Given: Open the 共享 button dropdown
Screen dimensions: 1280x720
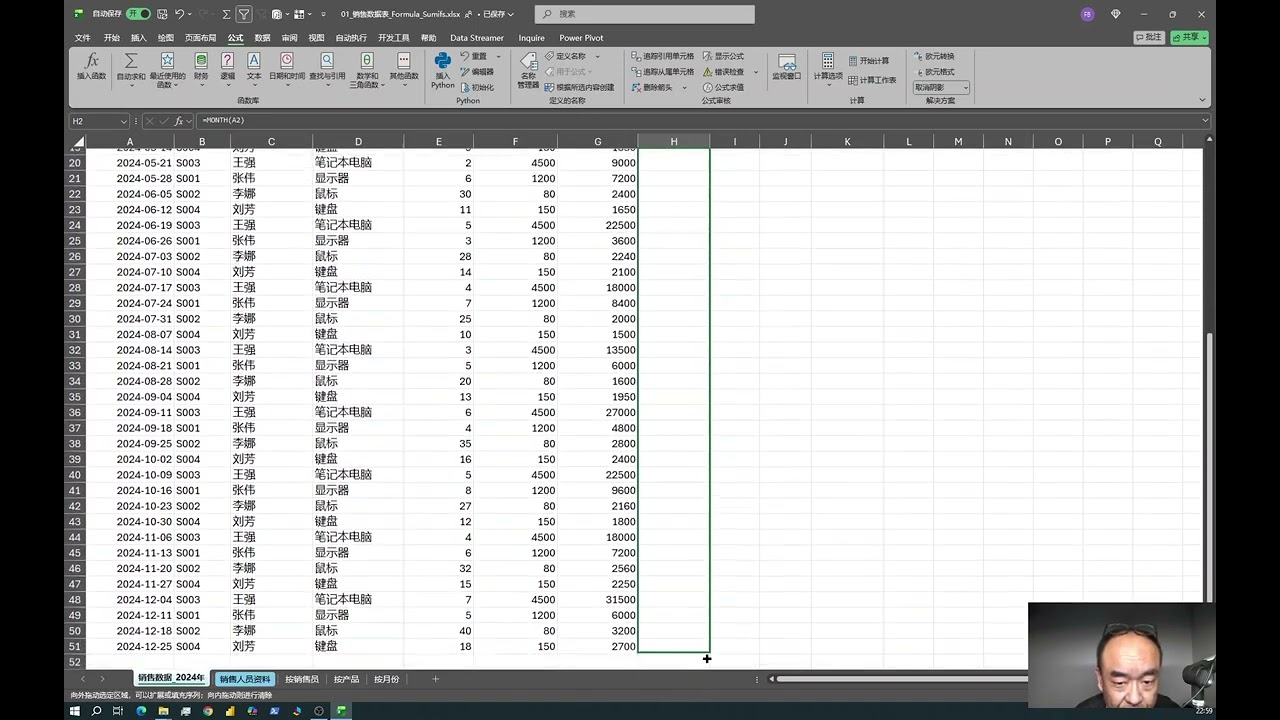Looking at the screenshot, I should point(1204,37).
